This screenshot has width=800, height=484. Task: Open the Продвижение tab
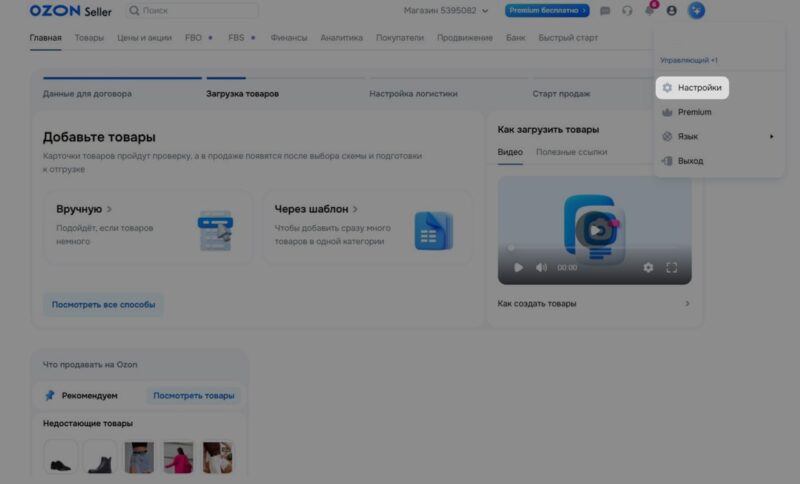pos(465,38)
